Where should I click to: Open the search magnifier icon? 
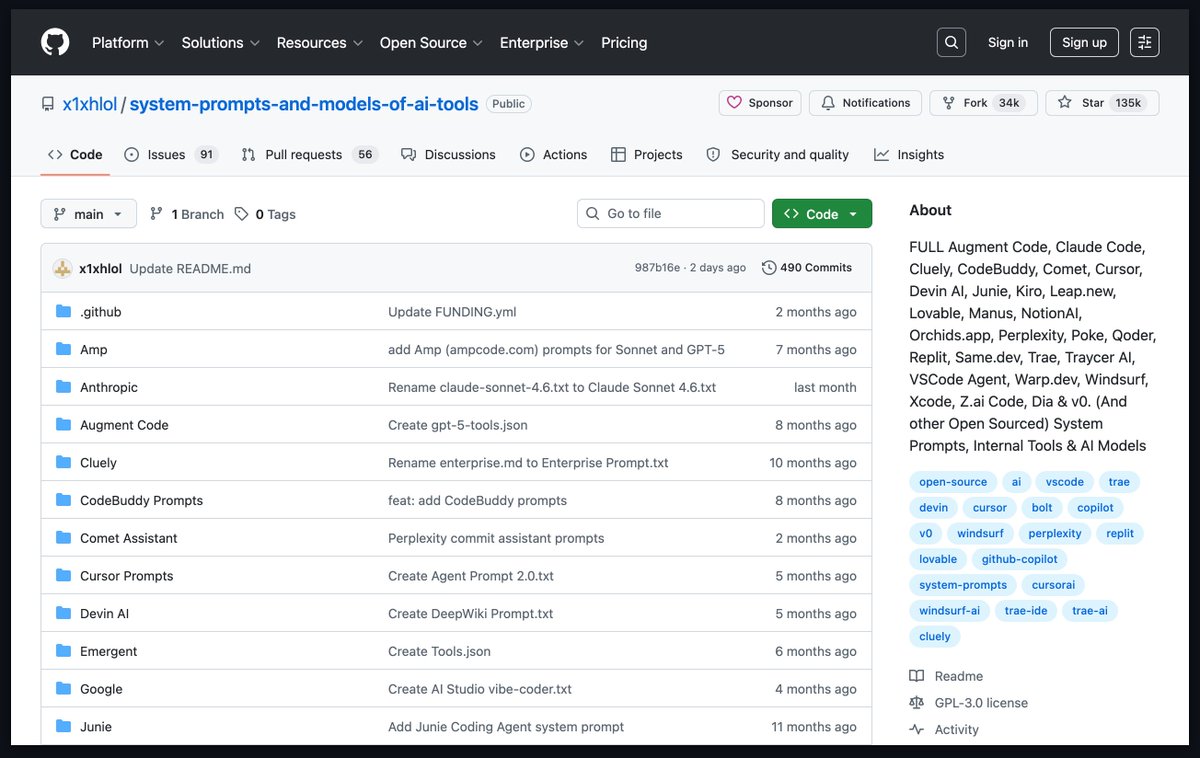pos(951,43)
